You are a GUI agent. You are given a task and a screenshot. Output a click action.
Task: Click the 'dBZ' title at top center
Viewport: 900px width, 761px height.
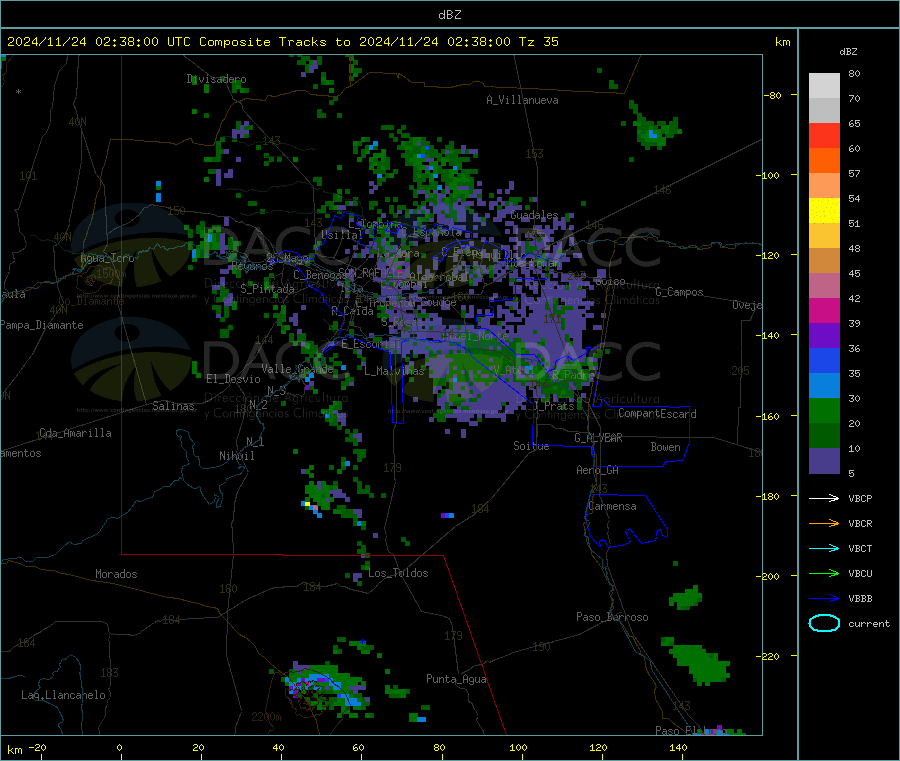(449, 15)
